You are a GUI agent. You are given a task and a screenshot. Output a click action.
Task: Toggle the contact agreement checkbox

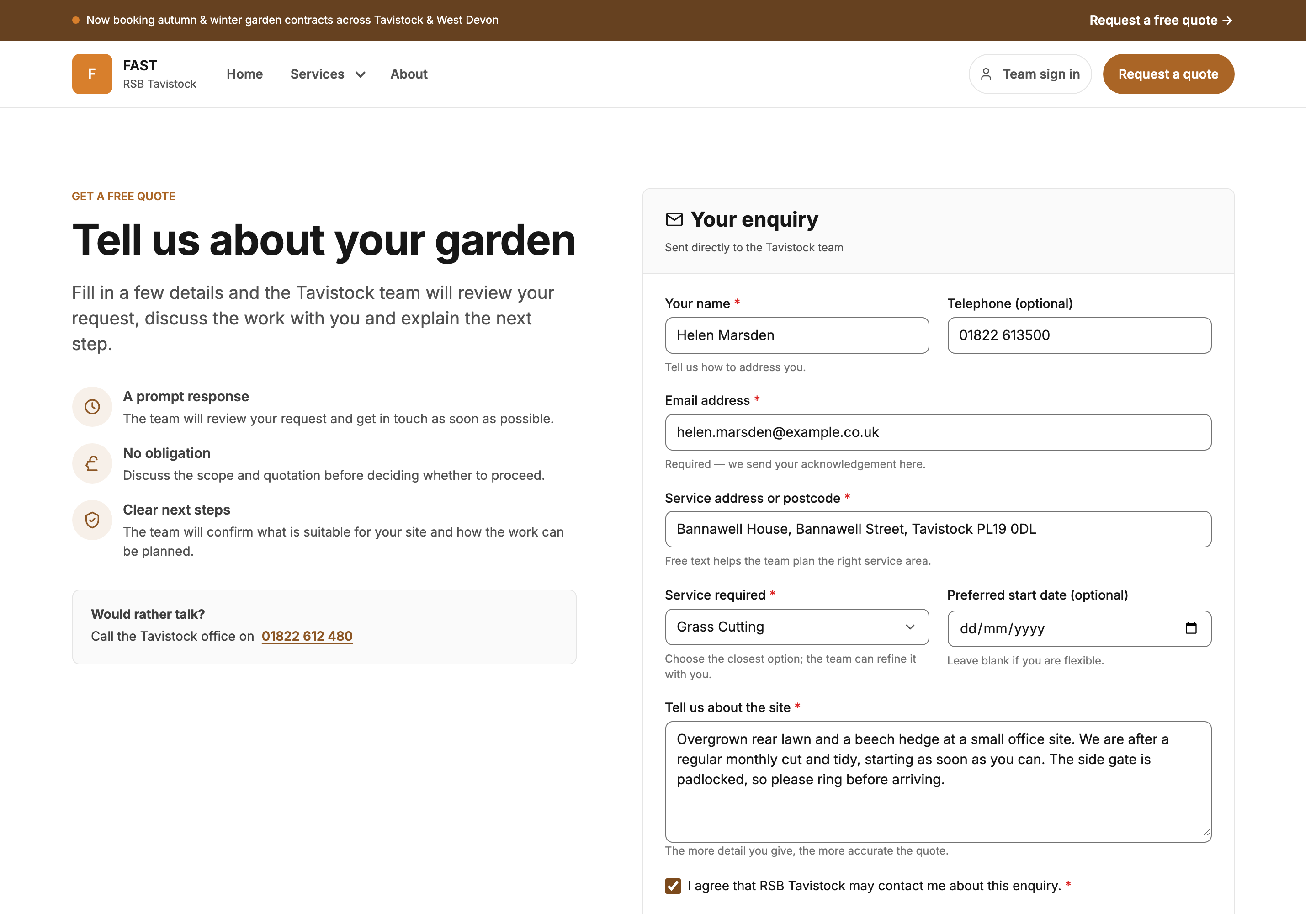[x=673, y=886]
